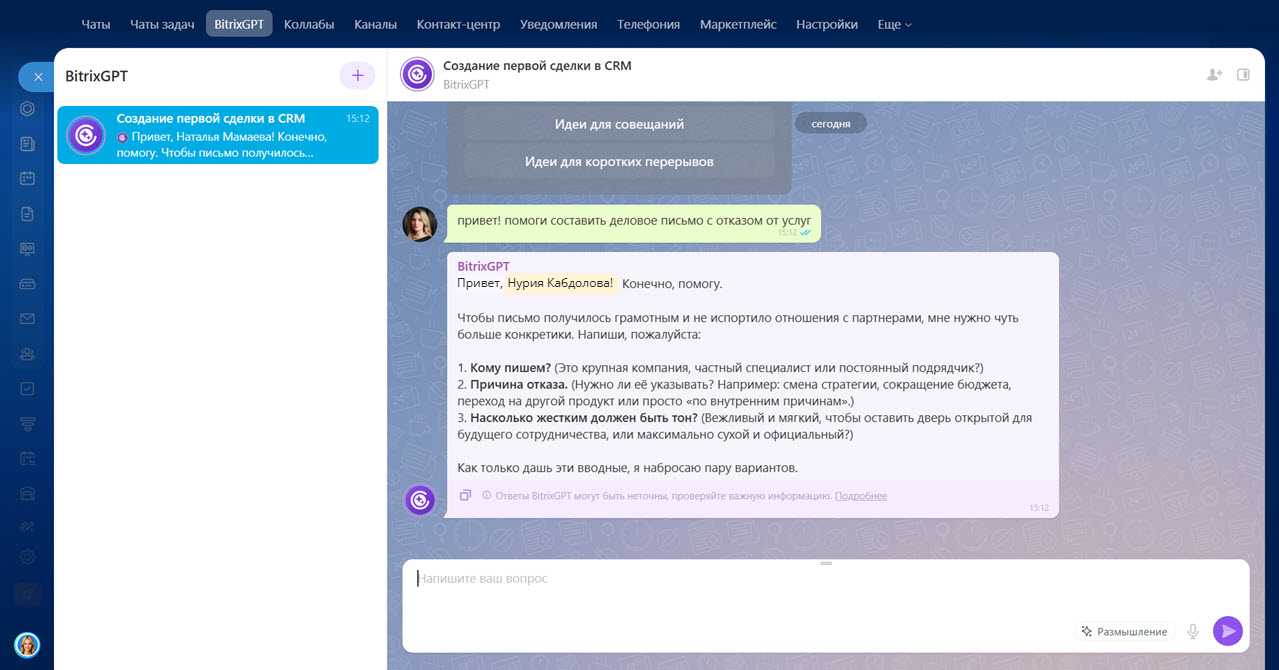The height and width of the screenshot is (670, 1279).
Task: Click the user's message about деловое письмо
Action: [633, 224]
